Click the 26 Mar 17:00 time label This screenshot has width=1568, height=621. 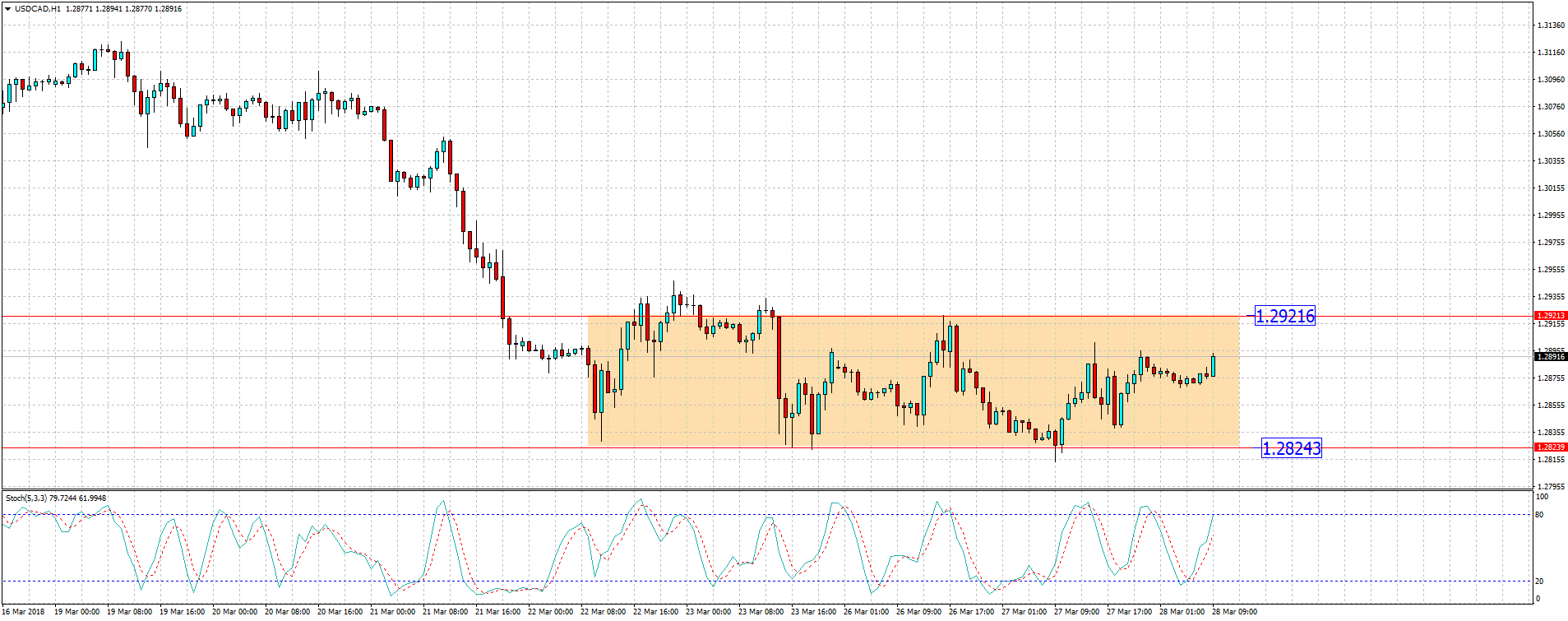tap(971, 612)
